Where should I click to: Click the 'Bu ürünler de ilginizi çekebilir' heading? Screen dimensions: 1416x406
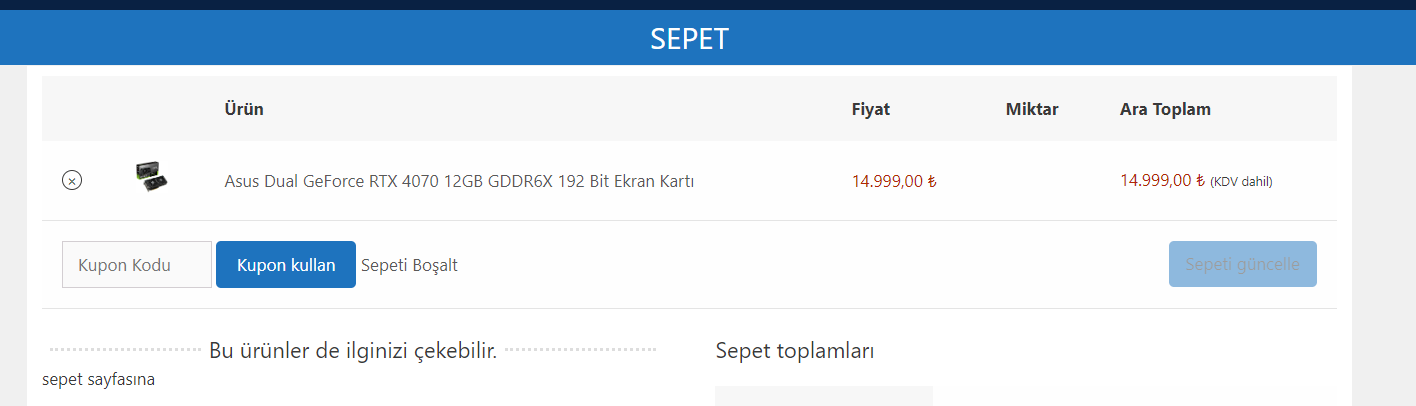[x=353, y=351]
